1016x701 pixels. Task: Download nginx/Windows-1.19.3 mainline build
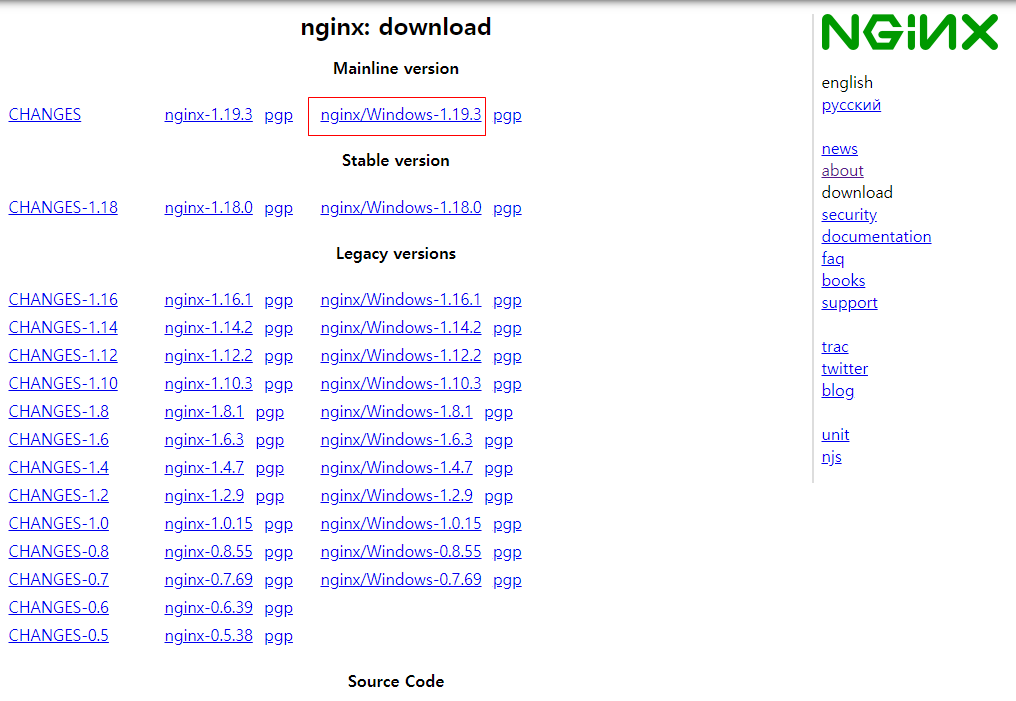click(x=400, y=115)
